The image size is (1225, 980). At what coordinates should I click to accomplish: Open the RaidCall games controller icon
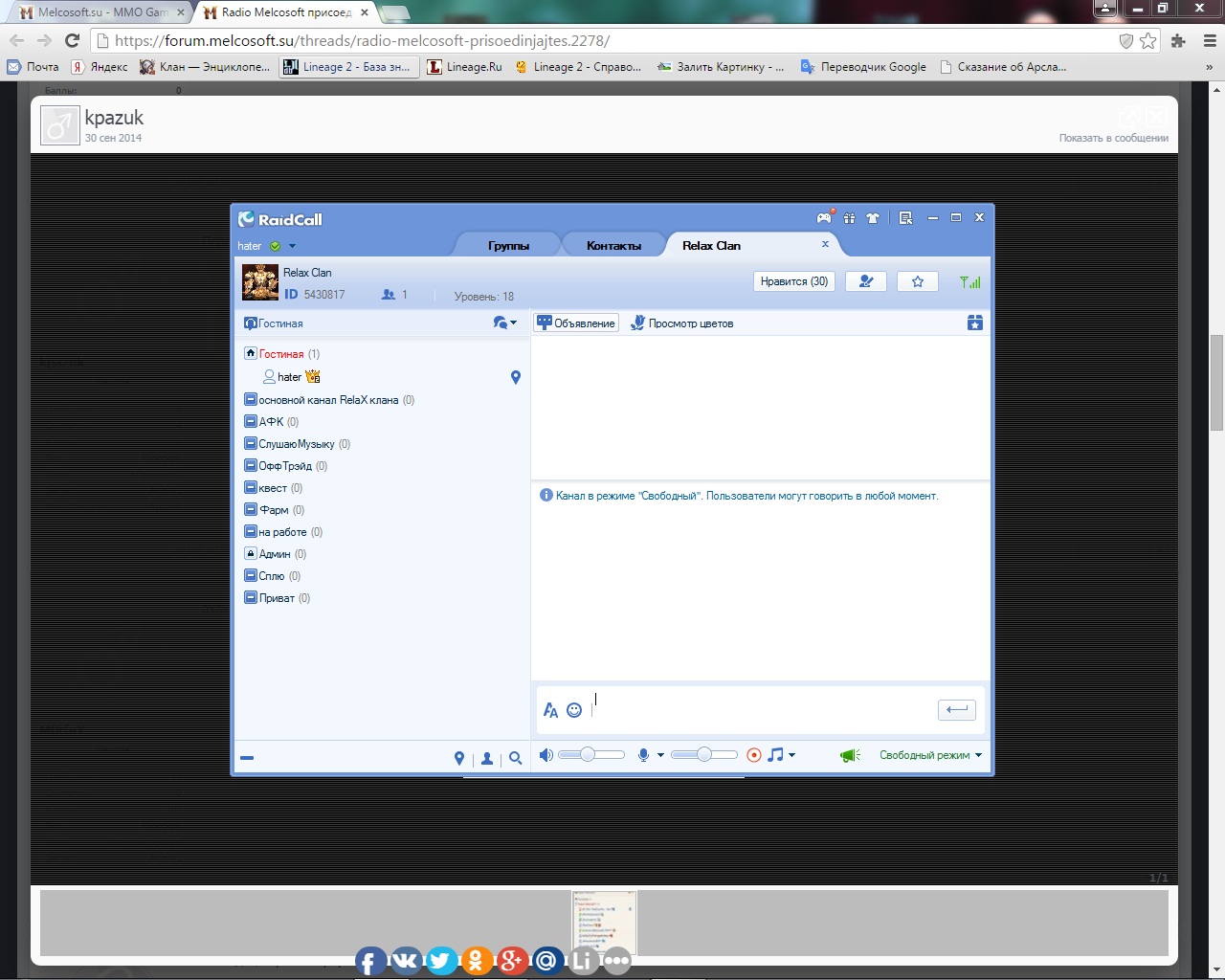point(823,217)
